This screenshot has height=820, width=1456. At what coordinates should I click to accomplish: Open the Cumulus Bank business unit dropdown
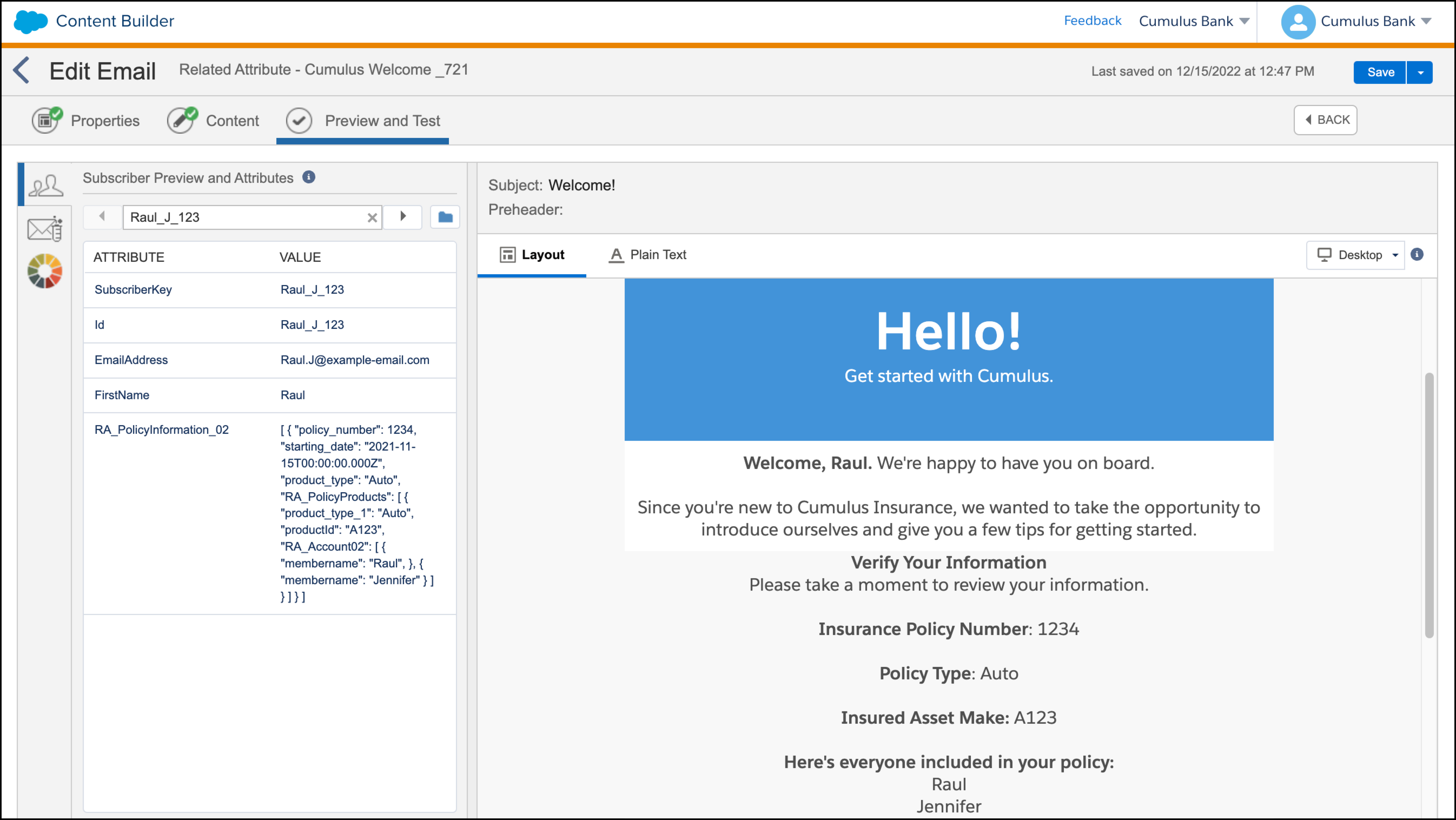click(x=1194, y=21)
